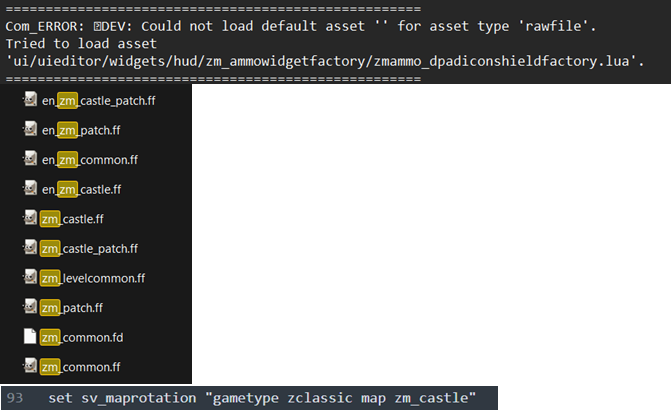671x410 pixels.
Task: Click the en_zm_common.ff file icon
Action: (30, 158)
